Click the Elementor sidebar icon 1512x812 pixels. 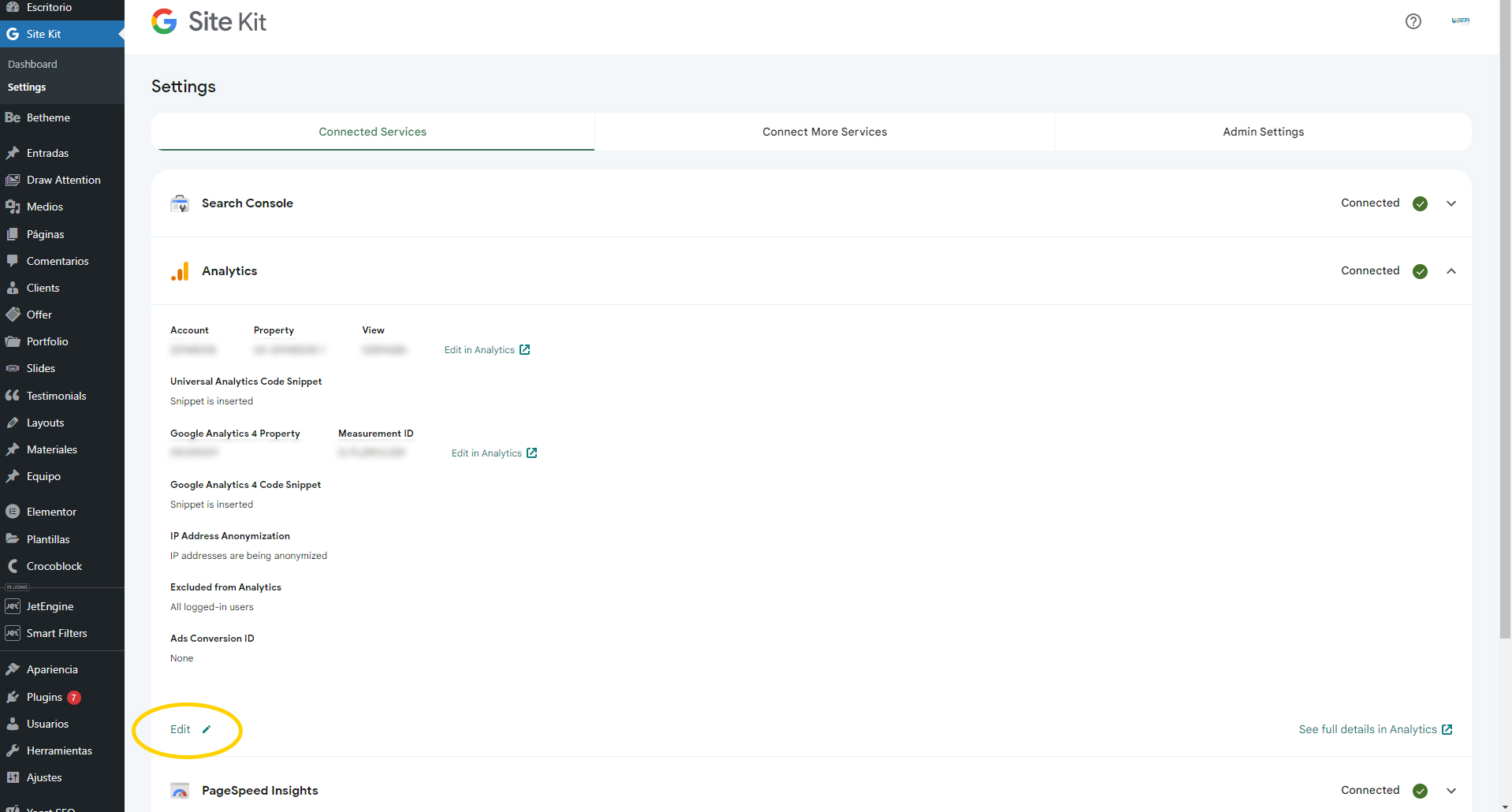coord(13,512)
